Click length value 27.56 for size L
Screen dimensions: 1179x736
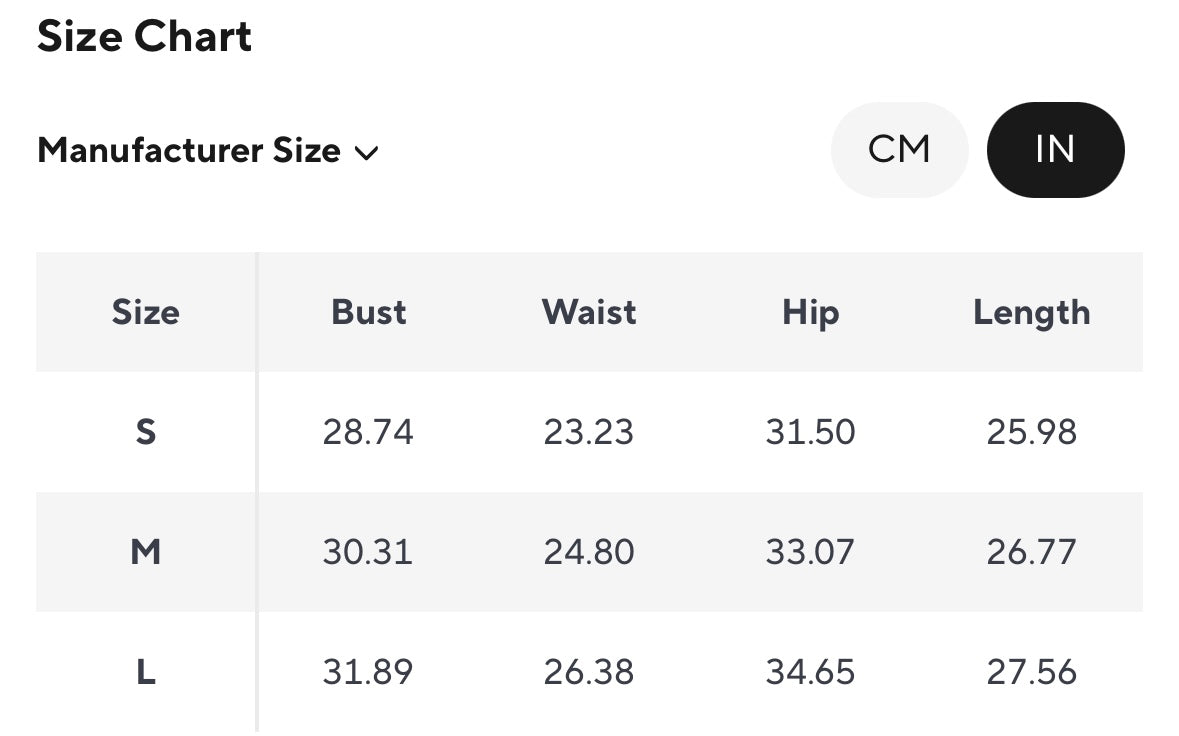(x=1031, y=672)
